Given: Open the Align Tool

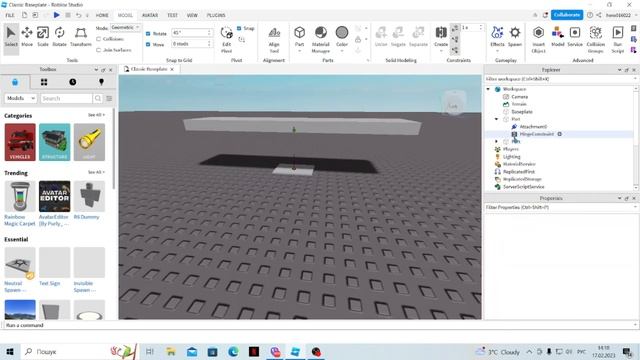Looking at the screenshot, I should pyautogui.click(x=274, y=39).
